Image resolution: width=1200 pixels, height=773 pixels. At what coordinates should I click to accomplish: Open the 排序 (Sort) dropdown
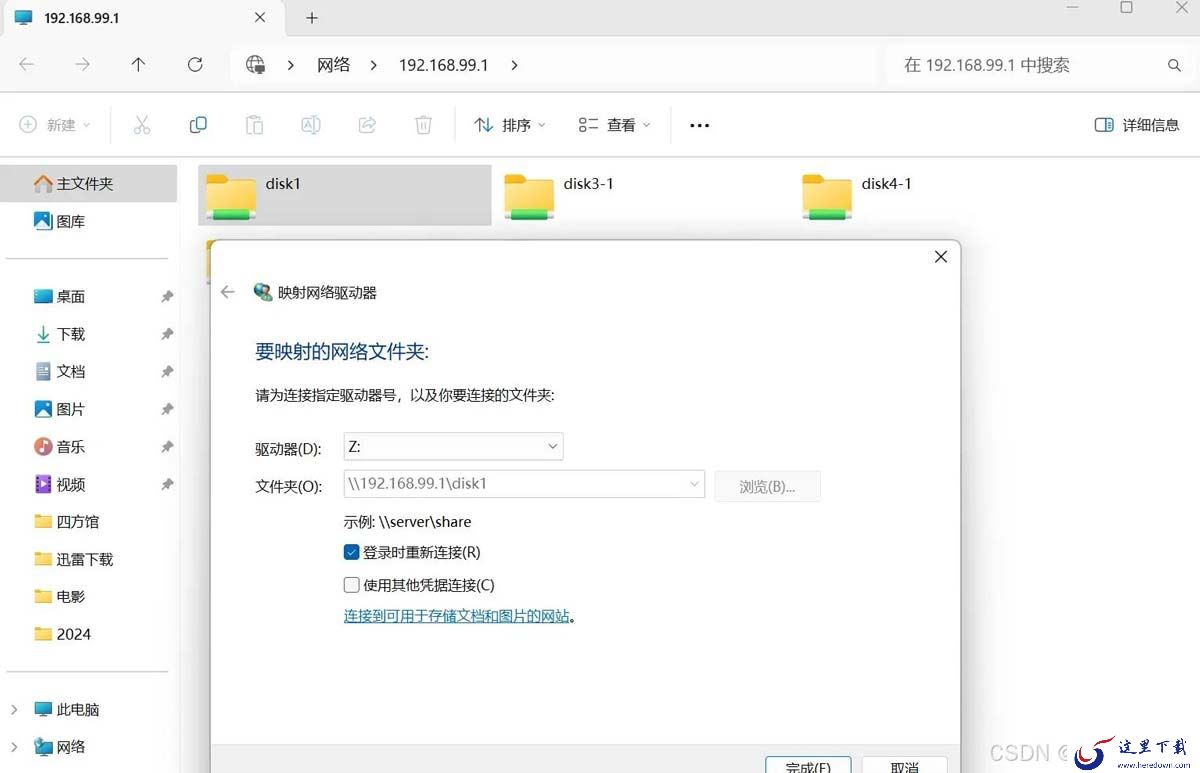point(510,125)
